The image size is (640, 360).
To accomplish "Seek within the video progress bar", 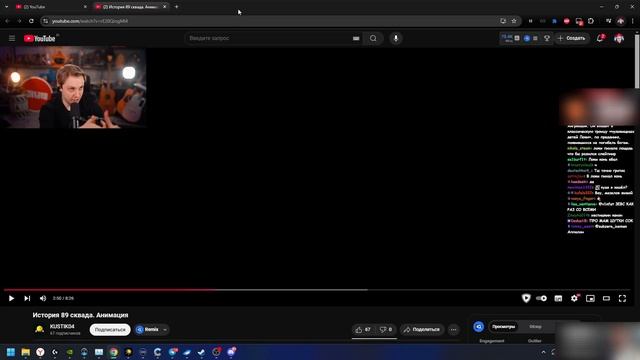I will (317, 290).
